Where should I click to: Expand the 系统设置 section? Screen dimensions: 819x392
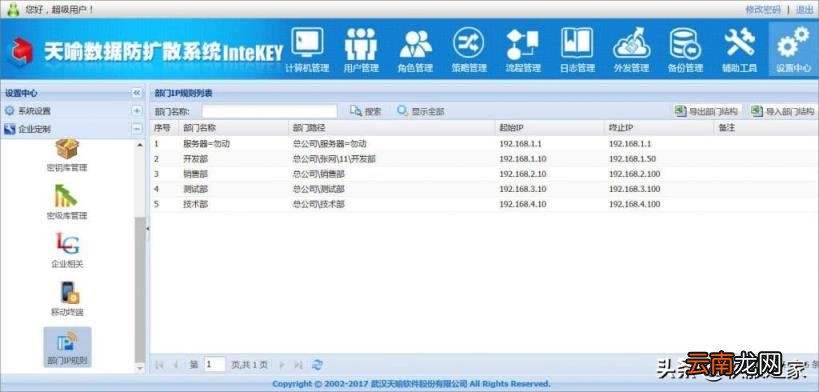point(137,111)
